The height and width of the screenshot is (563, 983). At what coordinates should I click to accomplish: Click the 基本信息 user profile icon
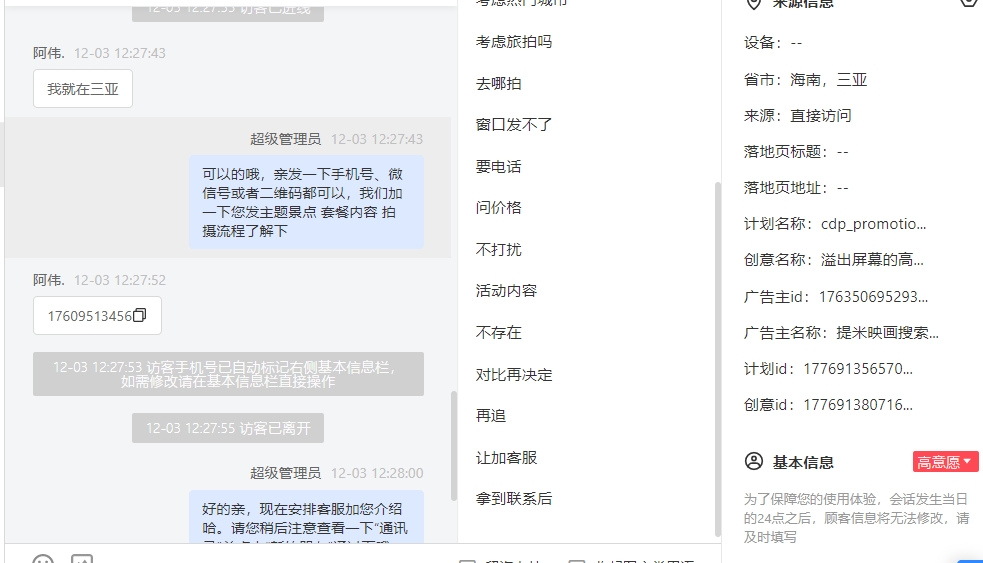tap(754, 461)
